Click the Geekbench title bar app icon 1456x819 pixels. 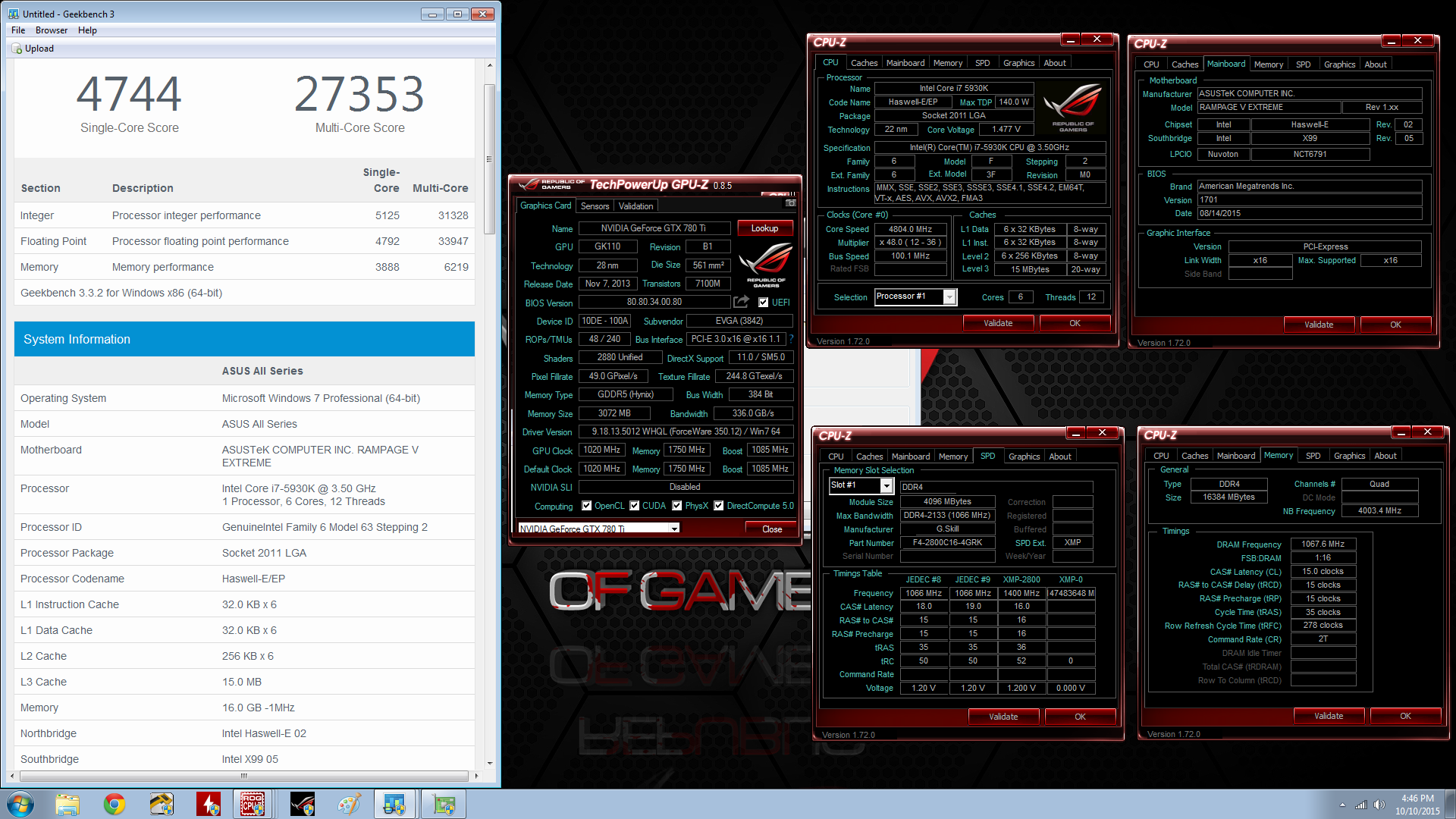(x=13, y=14)
